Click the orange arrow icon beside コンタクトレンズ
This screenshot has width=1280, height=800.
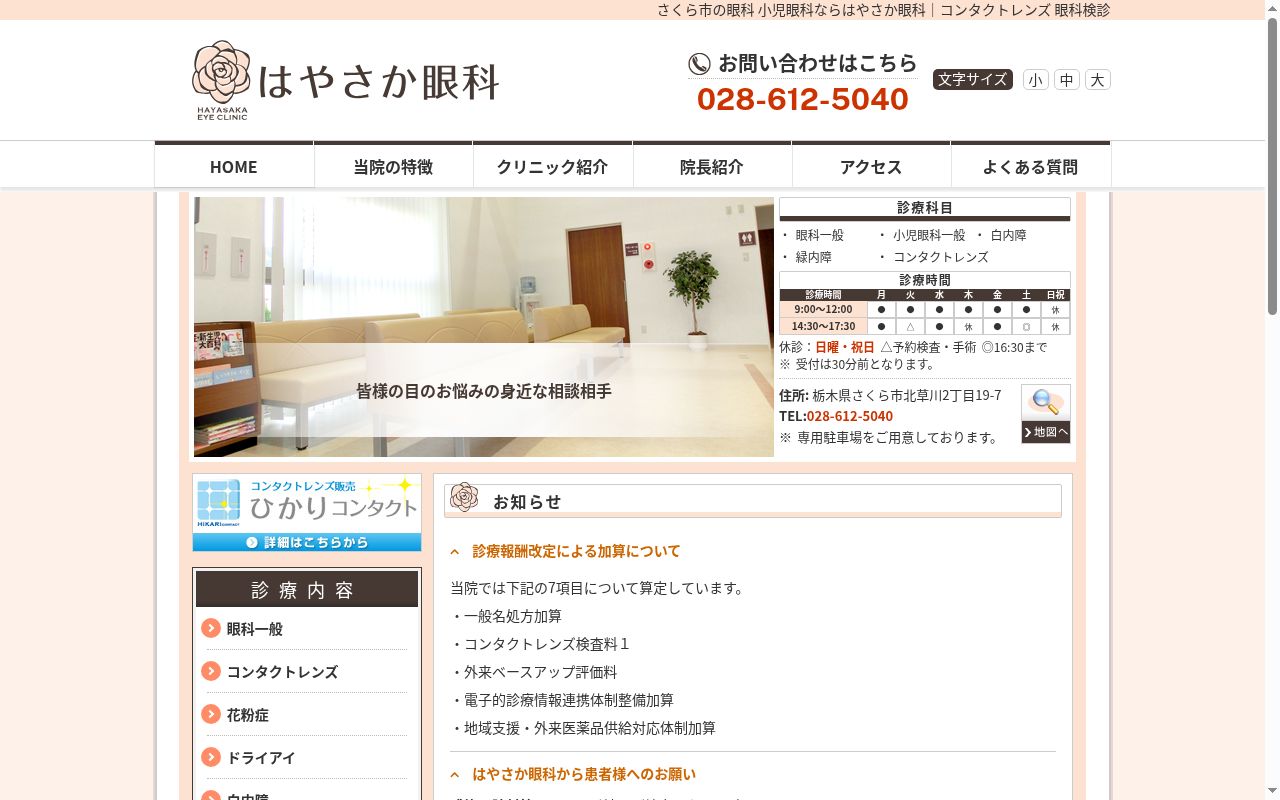pyautogui.click(x=211, y=671)
